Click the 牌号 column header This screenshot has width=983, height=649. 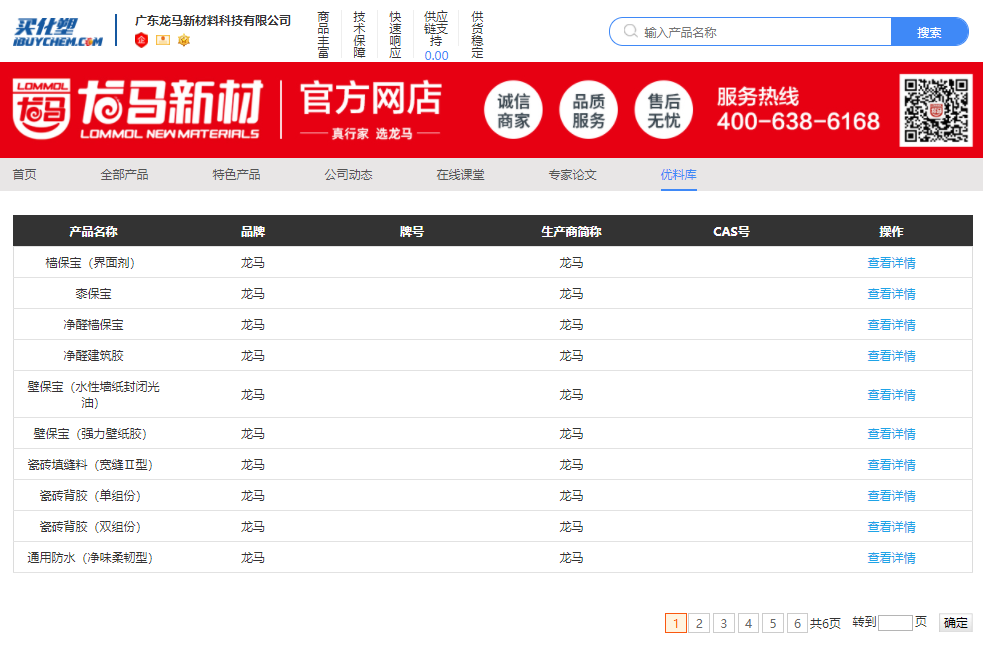[x=412, y=231]
